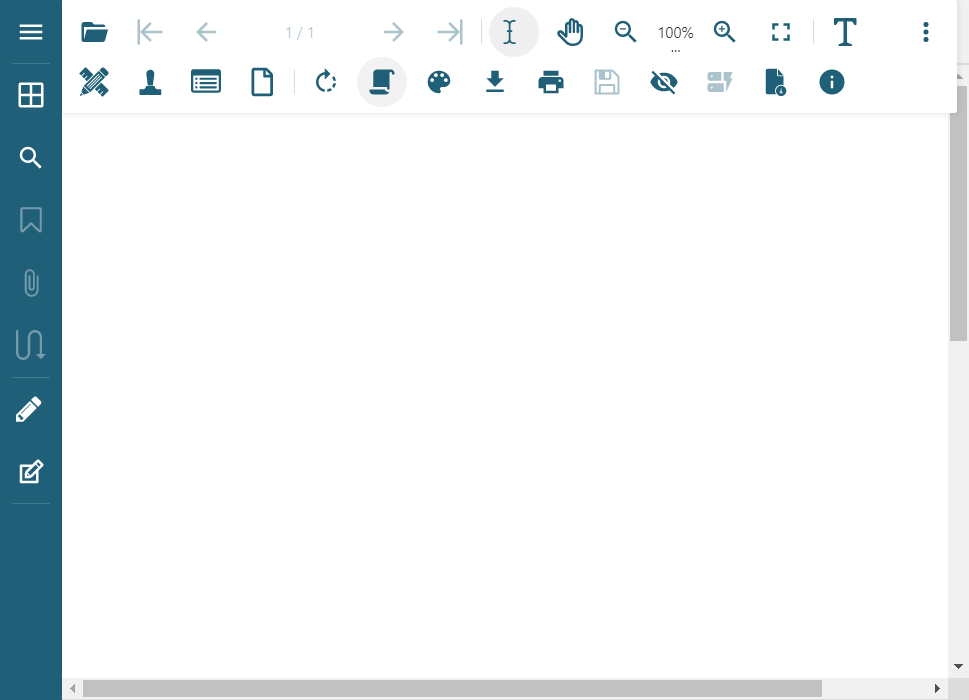969x700 pixels.
Task: Click the horizontal scrollbar thumb
Action: click(x=452, y=688)
